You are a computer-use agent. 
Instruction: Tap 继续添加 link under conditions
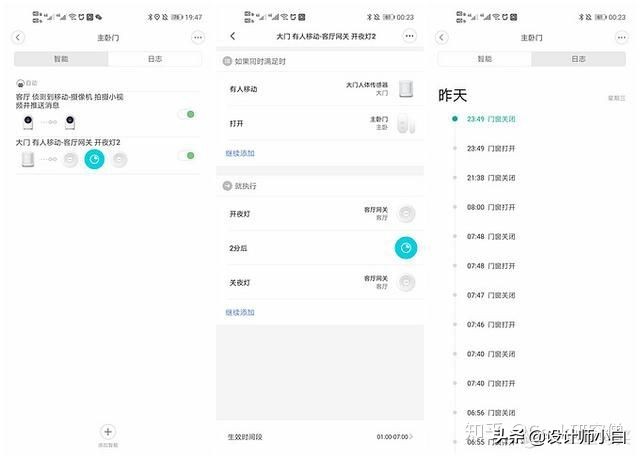[x=240, y=153]
